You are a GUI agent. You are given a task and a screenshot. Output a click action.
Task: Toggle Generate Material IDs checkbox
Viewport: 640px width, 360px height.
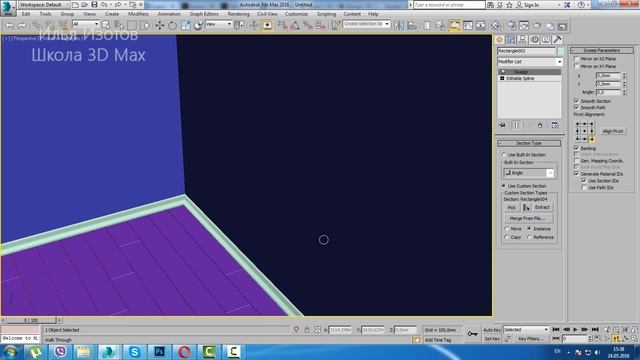tap(577, 174)
